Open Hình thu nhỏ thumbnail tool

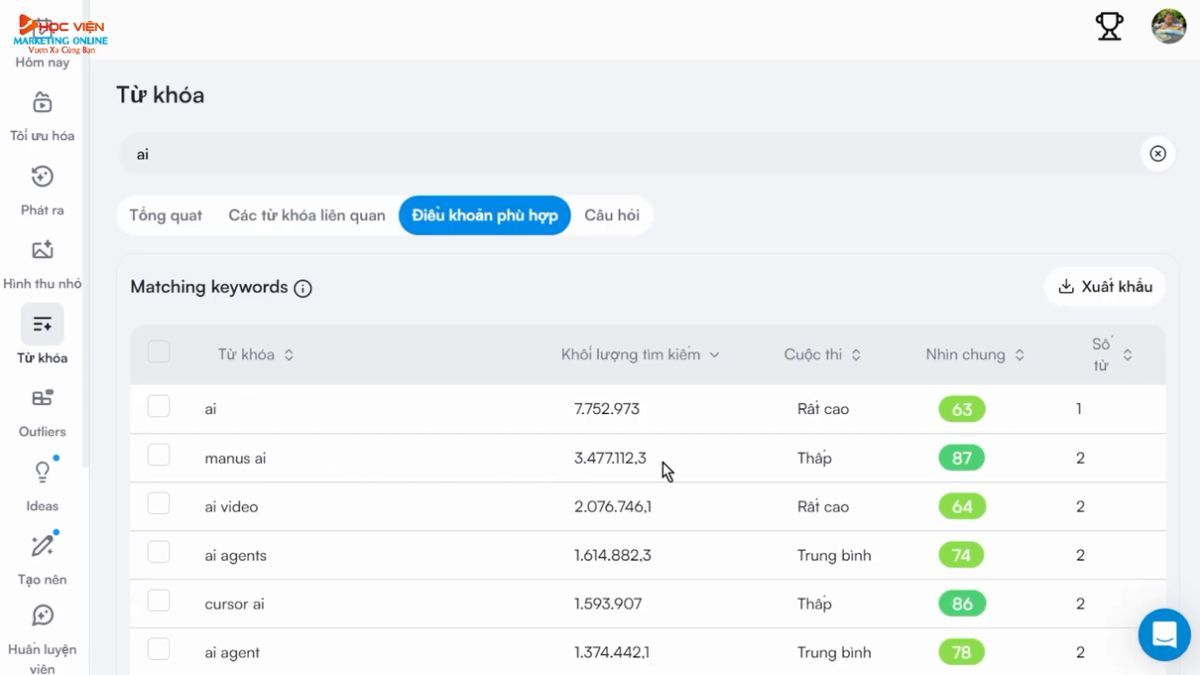tap(42, 251)
